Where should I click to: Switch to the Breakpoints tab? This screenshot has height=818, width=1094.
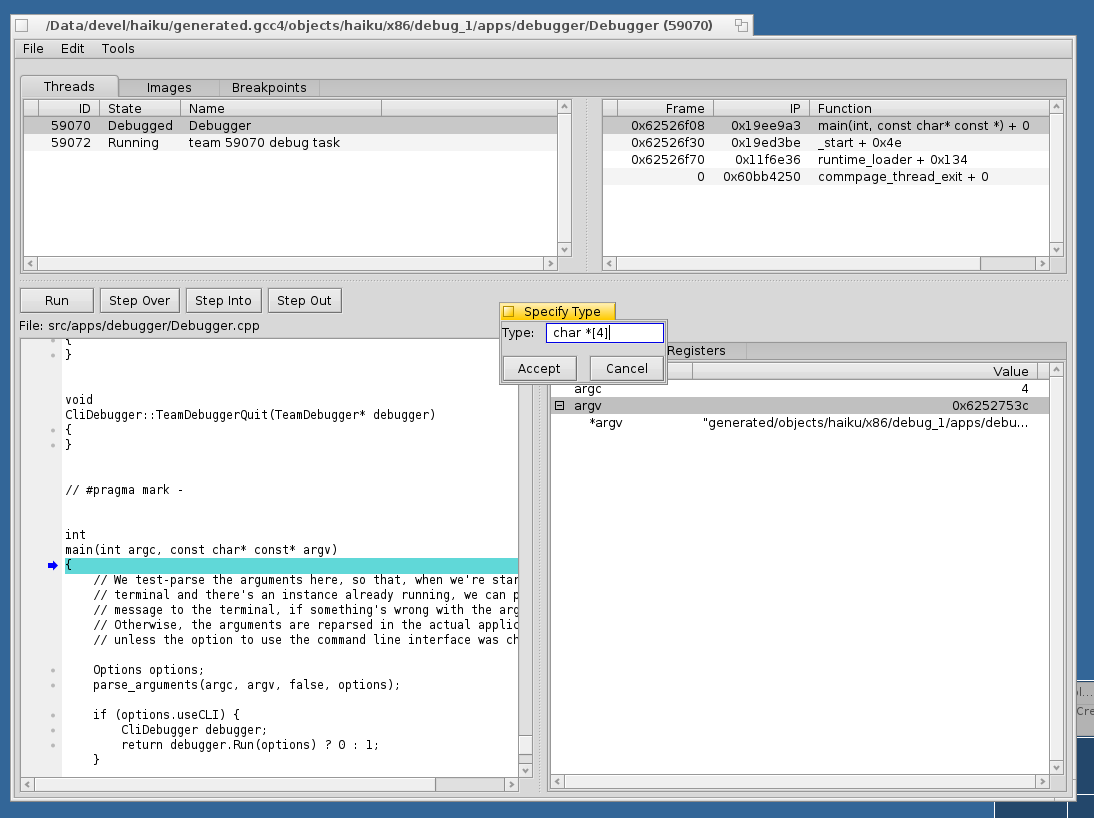point(269,88)
